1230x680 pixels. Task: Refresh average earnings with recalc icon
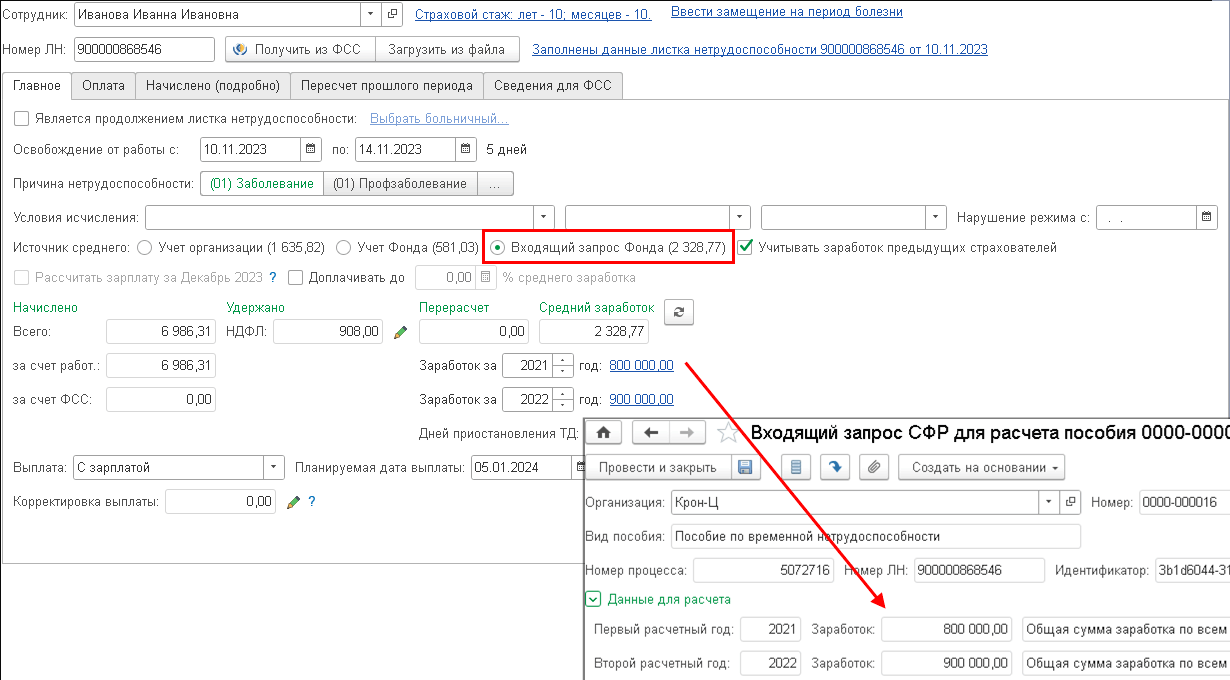click(x=679, y=312)
